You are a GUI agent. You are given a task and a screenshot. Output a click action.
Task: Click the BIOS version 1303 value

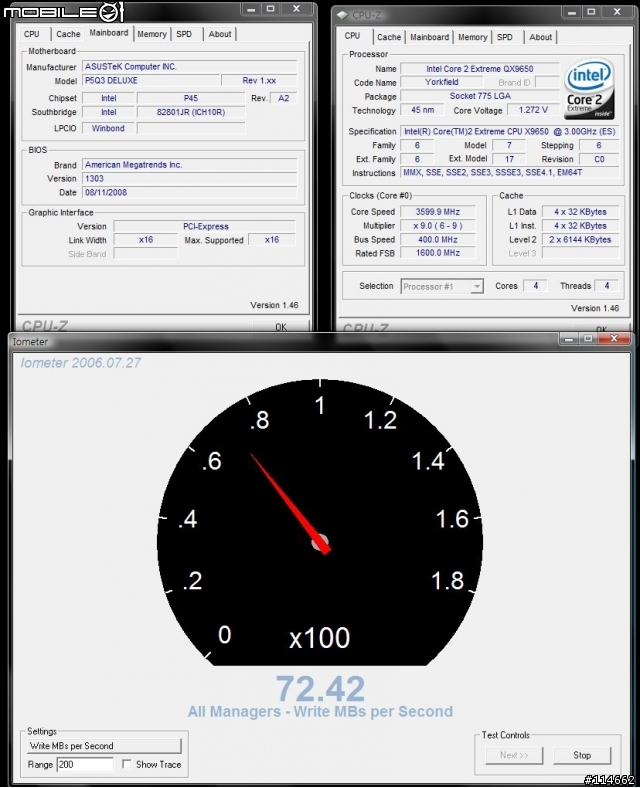pos(189,178)
